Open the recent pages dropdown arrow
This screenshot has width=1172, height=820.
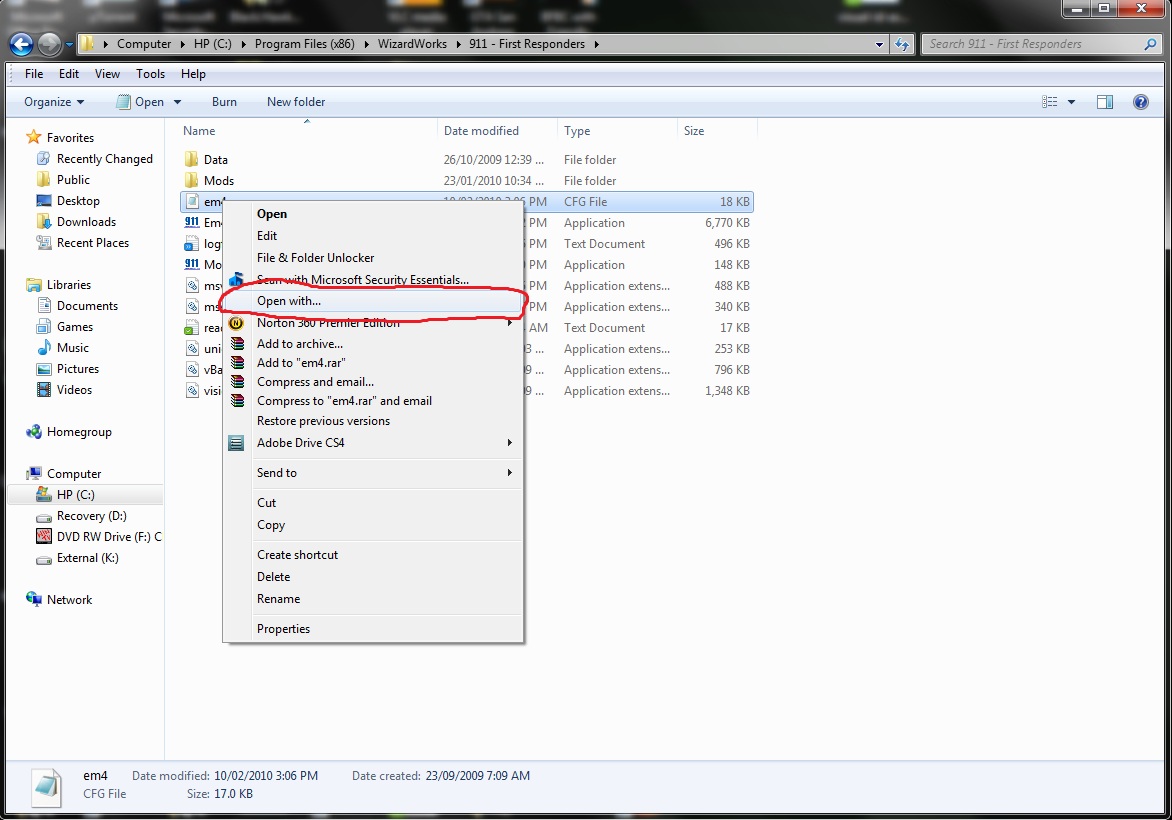click(x=69, y=44)
